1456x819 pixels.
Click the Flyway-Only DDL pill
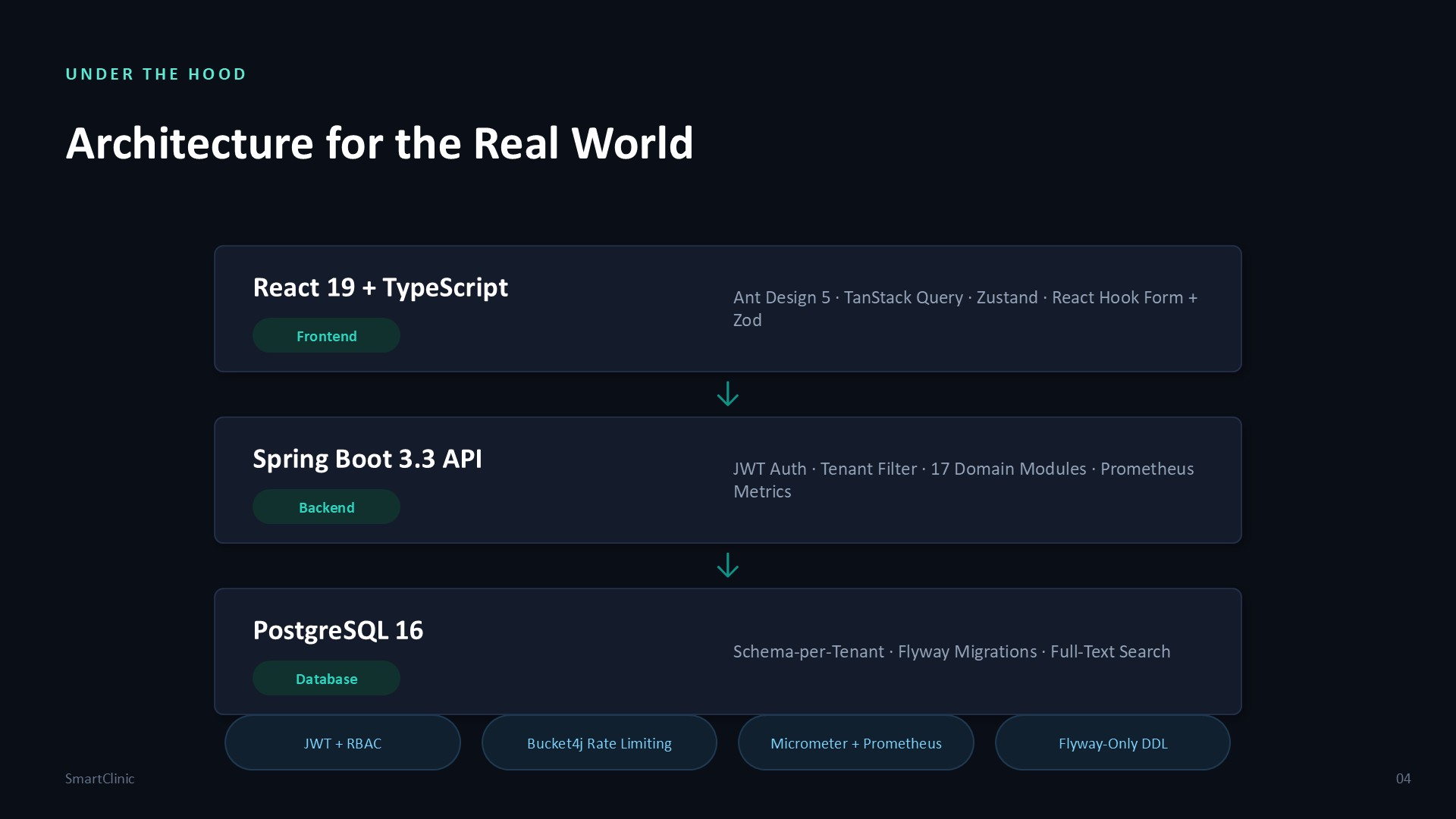(x=1112, y=743)
